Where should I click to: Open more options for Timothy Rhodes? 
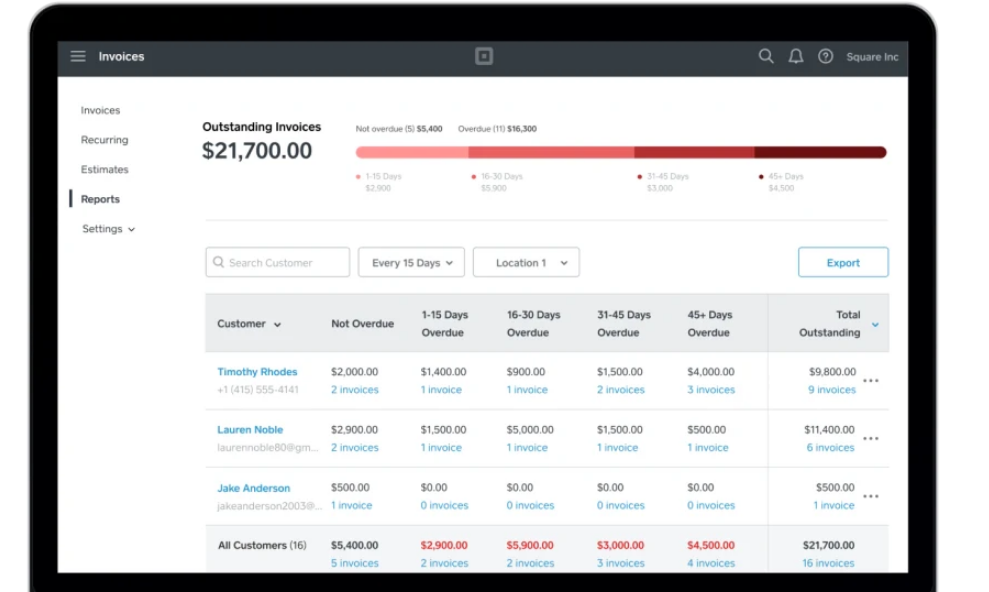click(x=871, y=381)
